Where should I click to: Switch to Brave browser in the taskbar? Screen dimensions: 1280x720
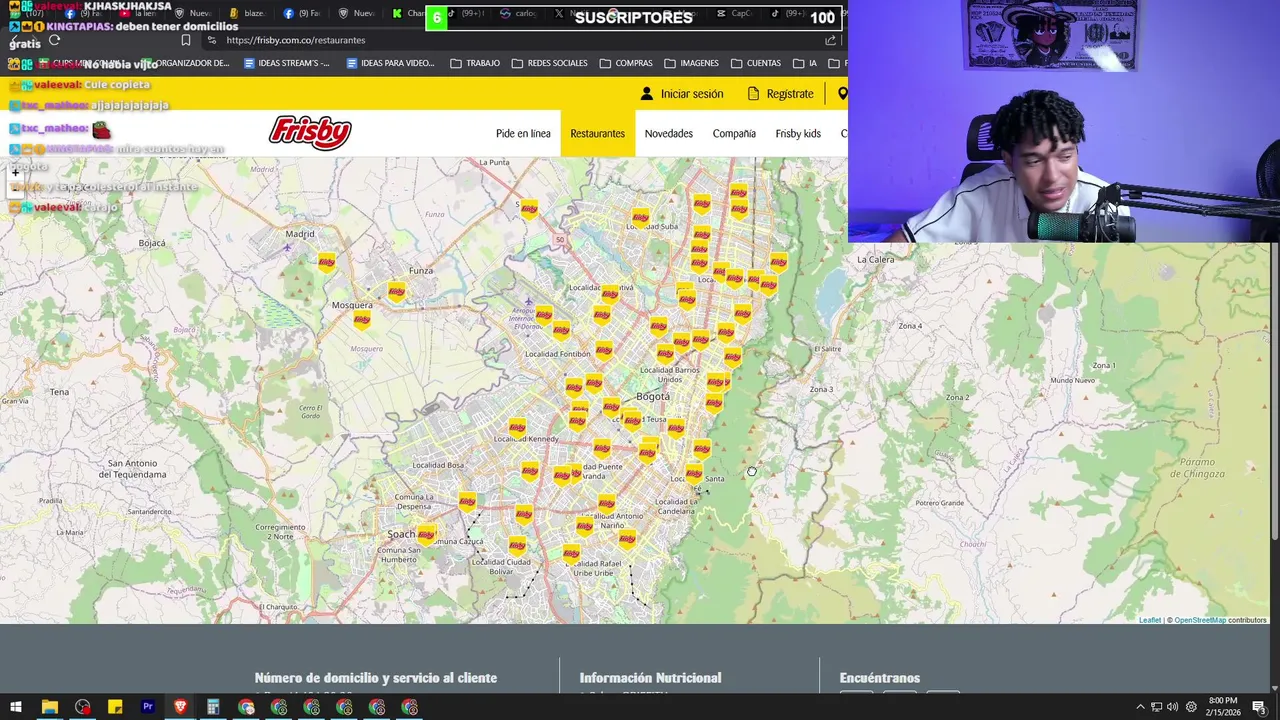tap(180, 707)
